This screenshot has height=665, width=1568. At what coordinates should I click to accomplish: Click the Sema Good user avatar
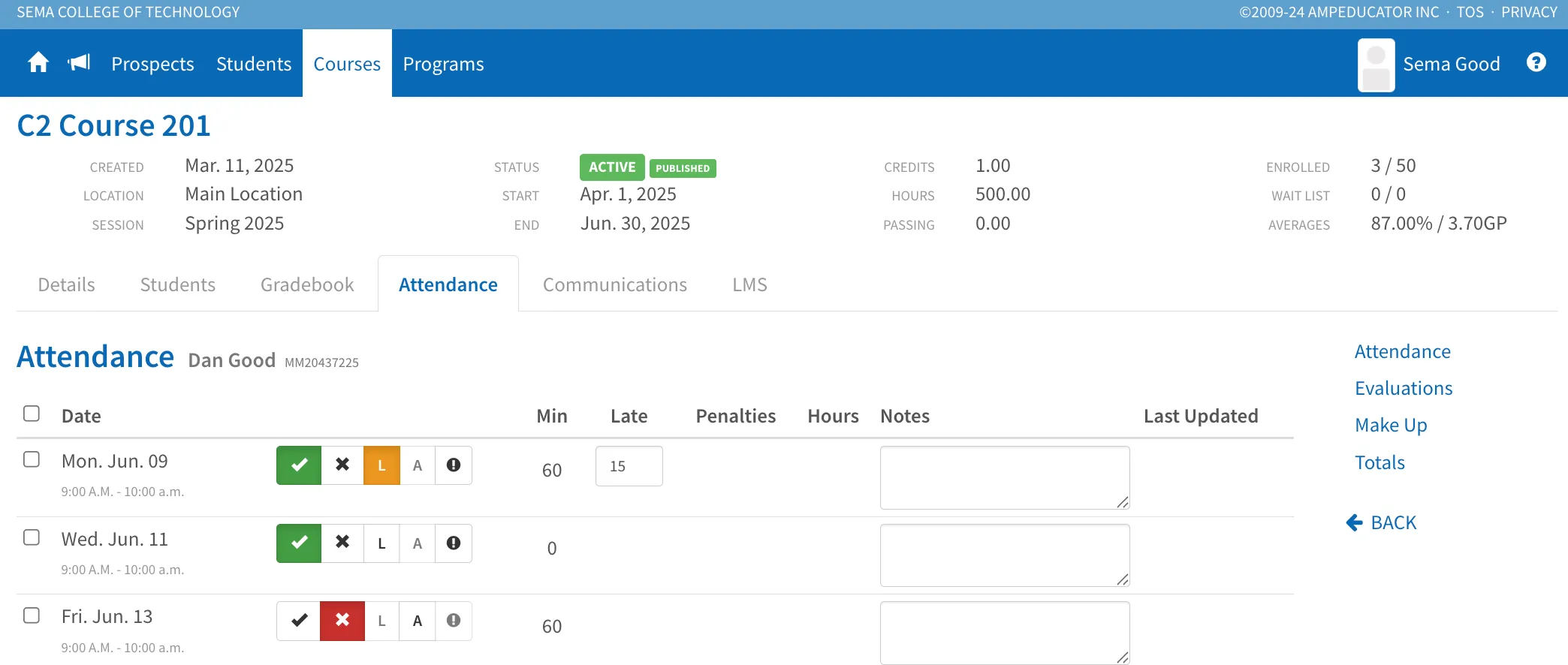[1376, 65]
